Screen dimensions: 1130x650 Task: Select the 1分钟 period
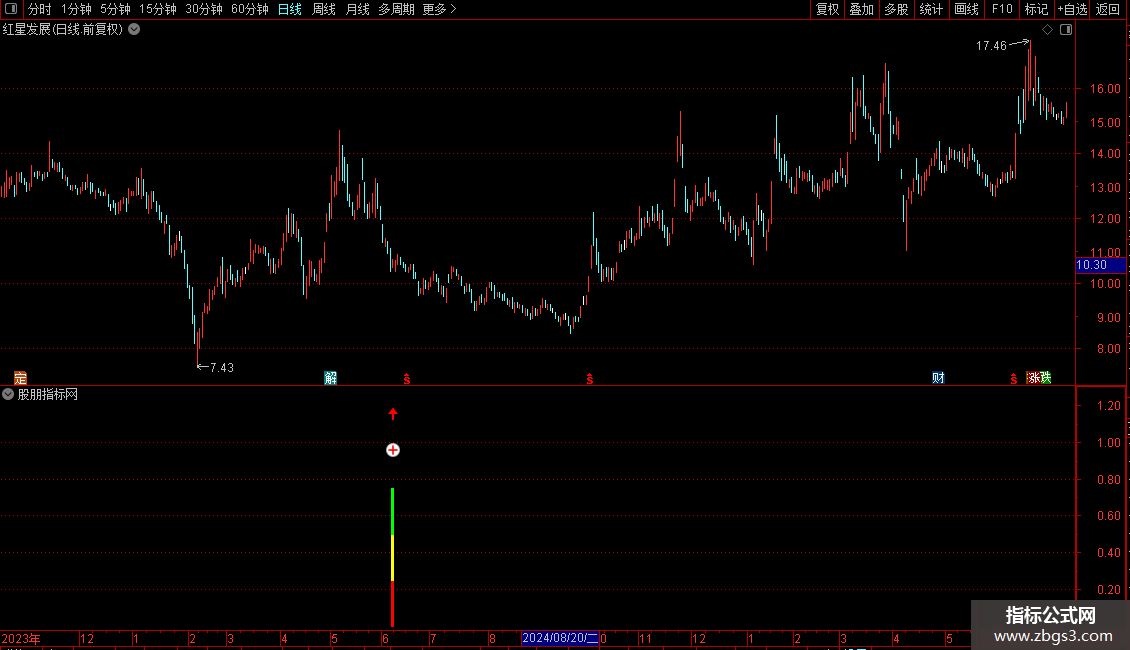pos(76,9)
